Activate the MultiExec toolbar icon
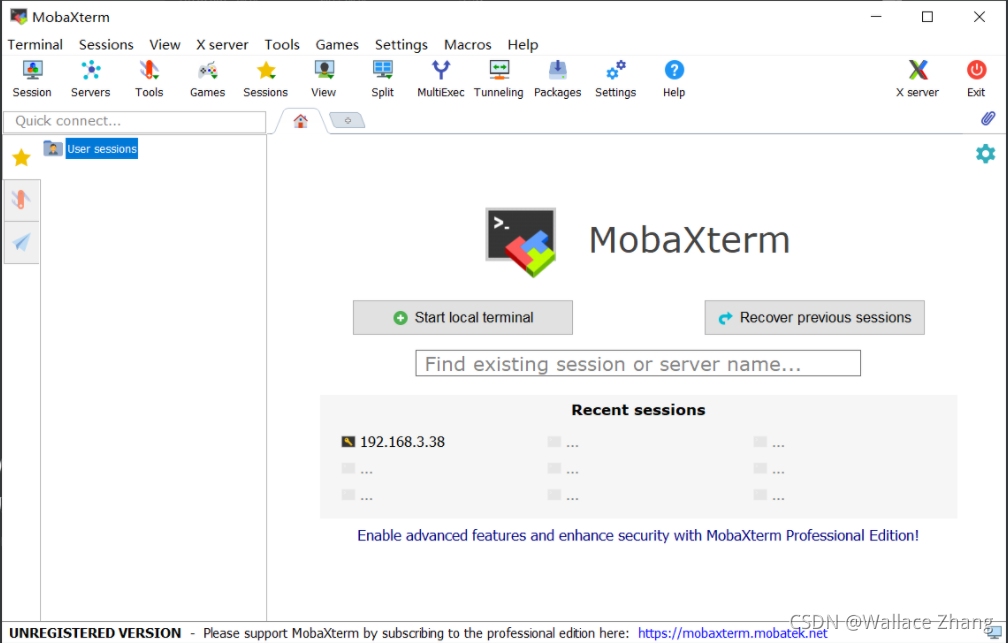Viewport: 1008px width, 643px height. [x=441, y=69]
